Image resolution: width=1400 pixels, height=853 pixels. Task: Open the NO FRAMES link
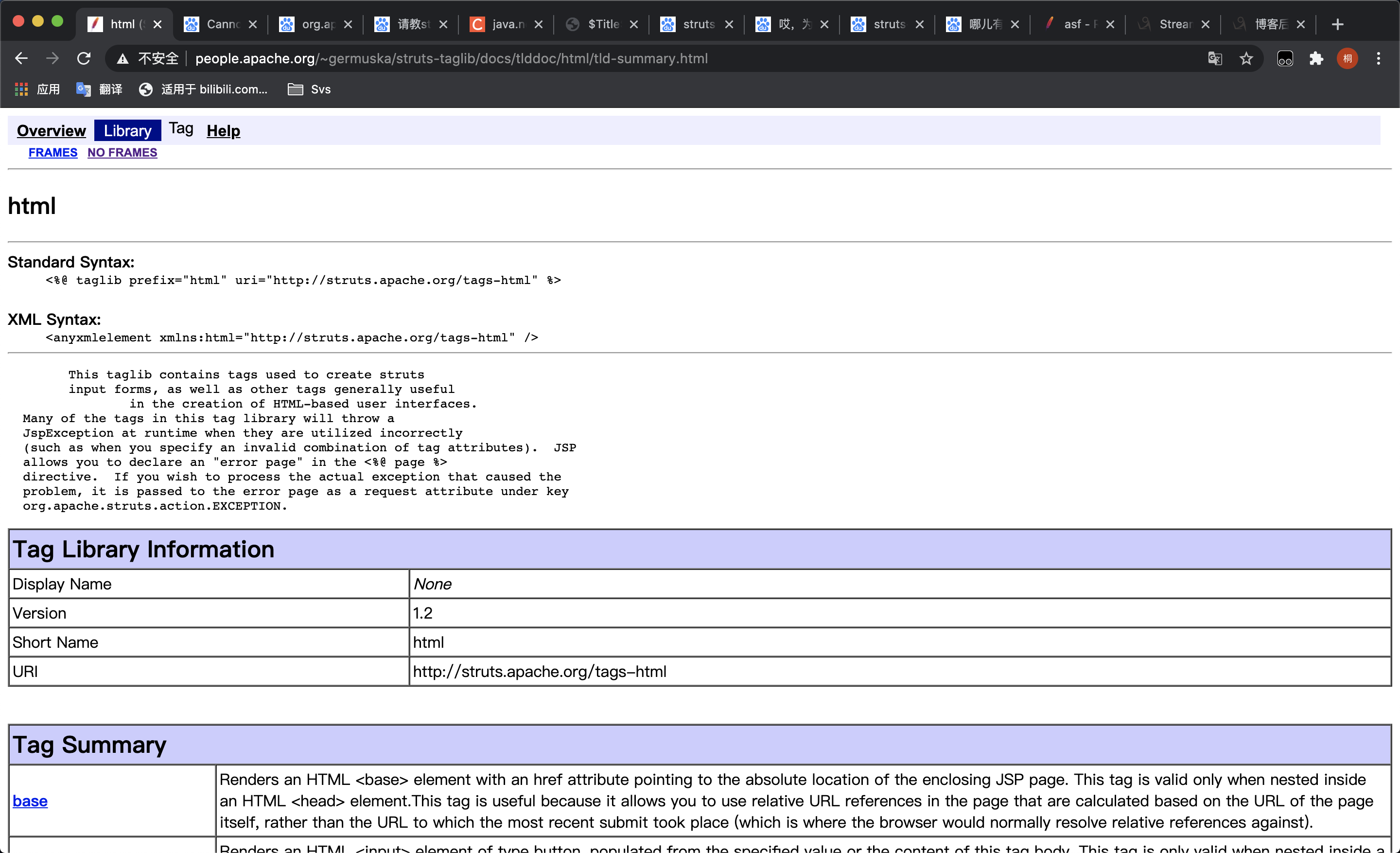tap(122, 152)
